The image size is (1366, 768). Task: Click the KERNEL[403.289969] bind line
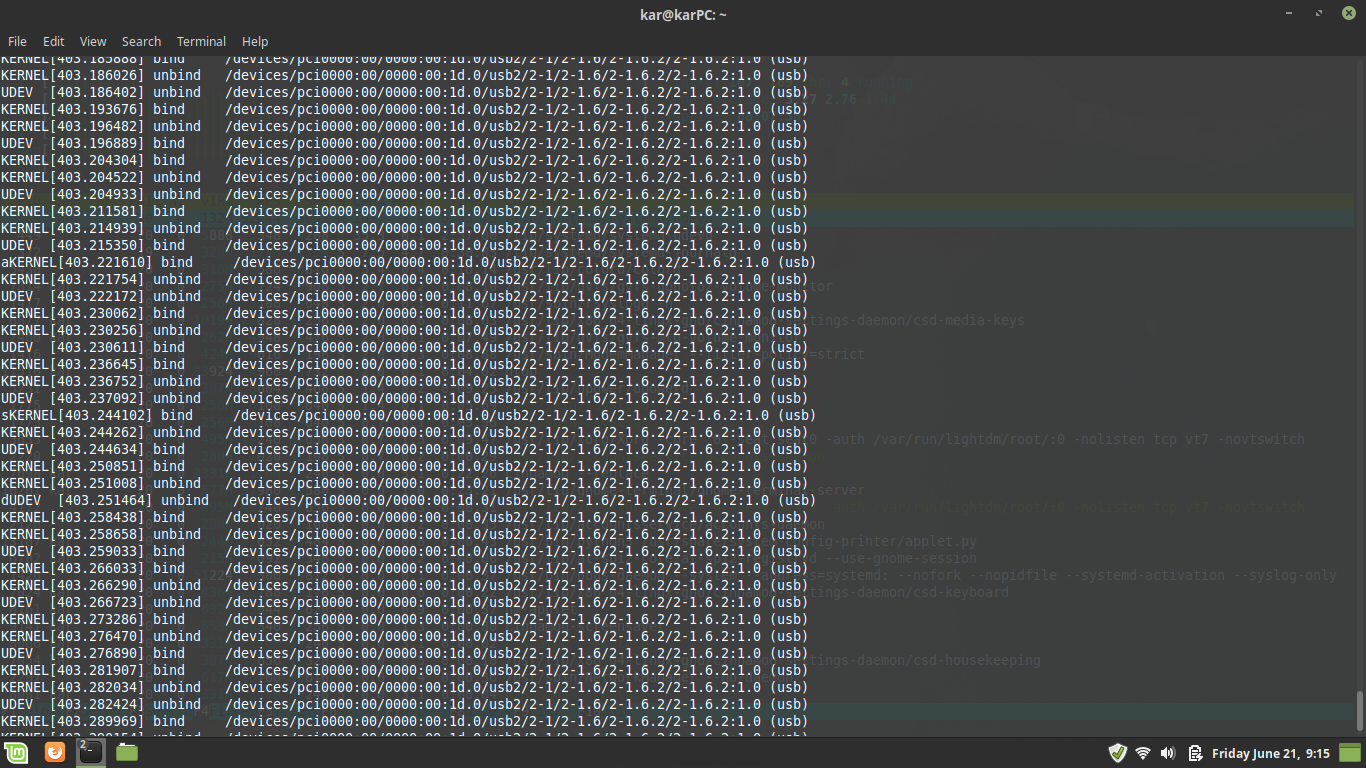[x=404, y=721]
